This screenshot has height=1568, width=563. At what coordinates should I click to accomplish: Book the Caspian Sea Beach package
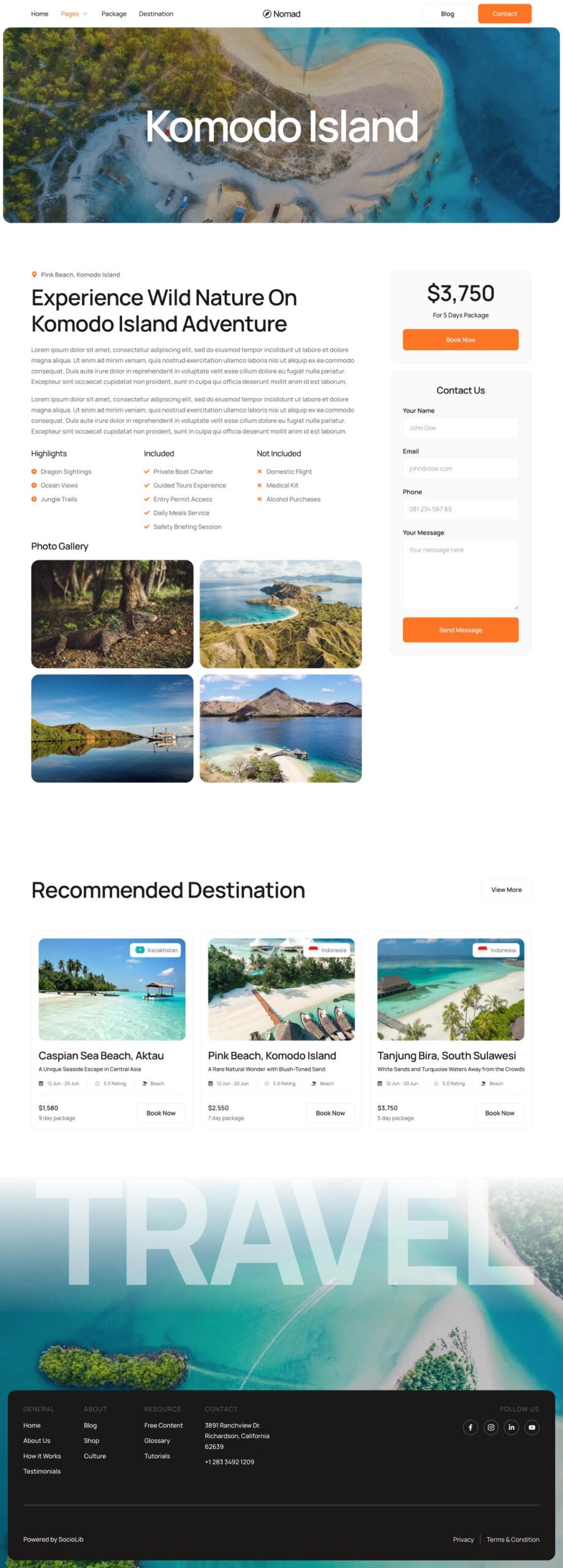(161, 1112)
